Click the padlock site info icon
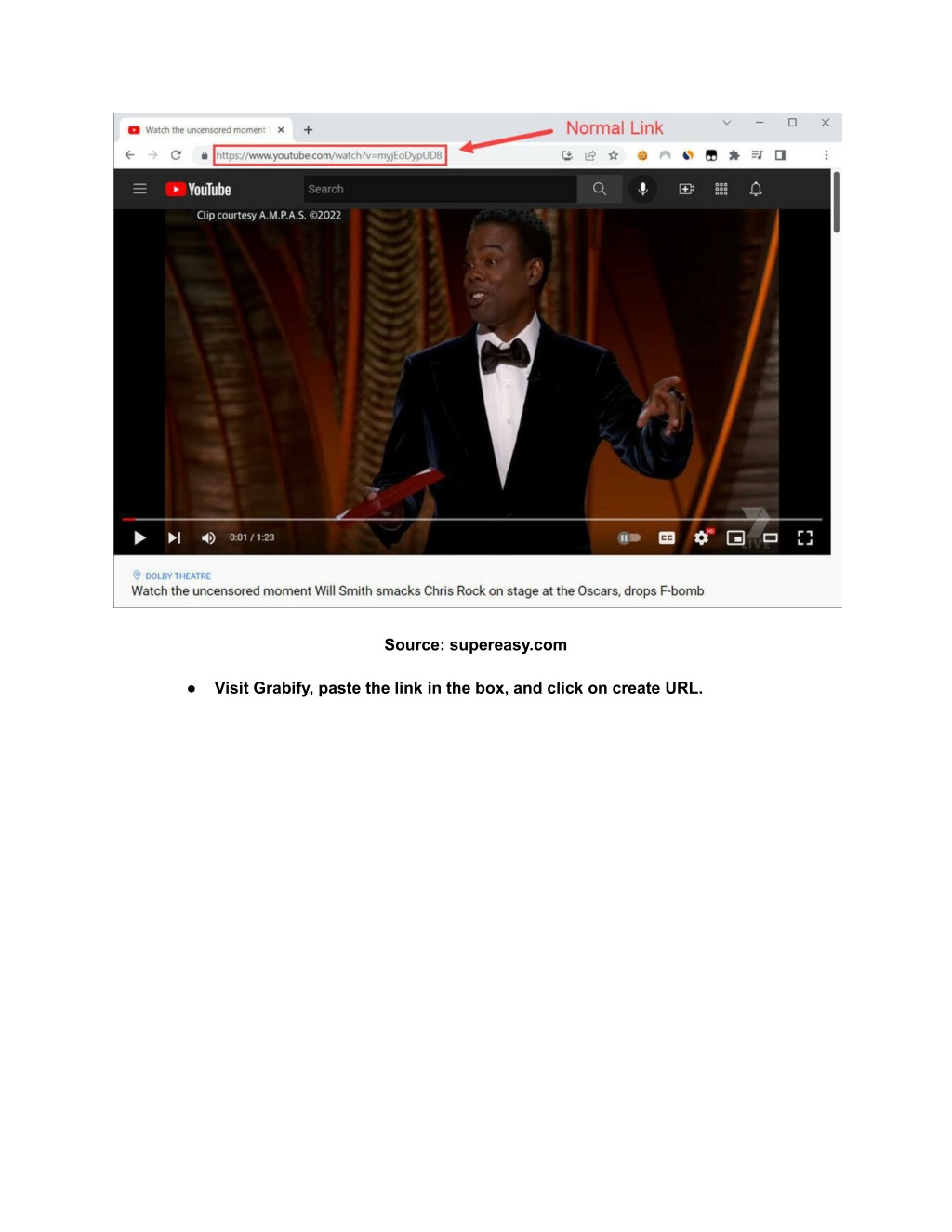 click(205, 156)
